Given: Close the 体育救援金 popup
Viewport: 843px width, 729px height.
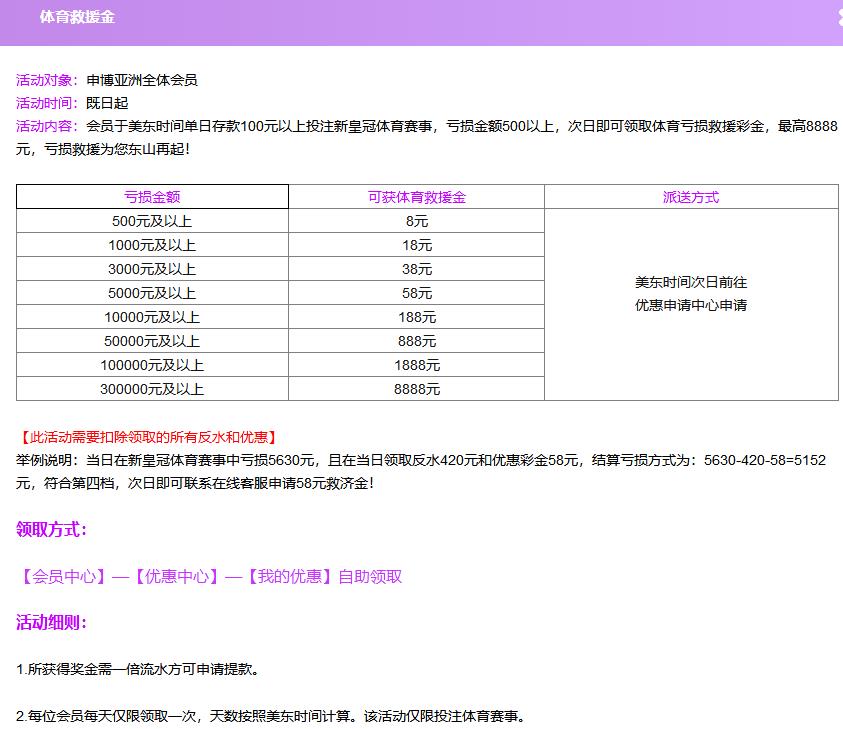Looking at the screenshot, I should point(838,17).
